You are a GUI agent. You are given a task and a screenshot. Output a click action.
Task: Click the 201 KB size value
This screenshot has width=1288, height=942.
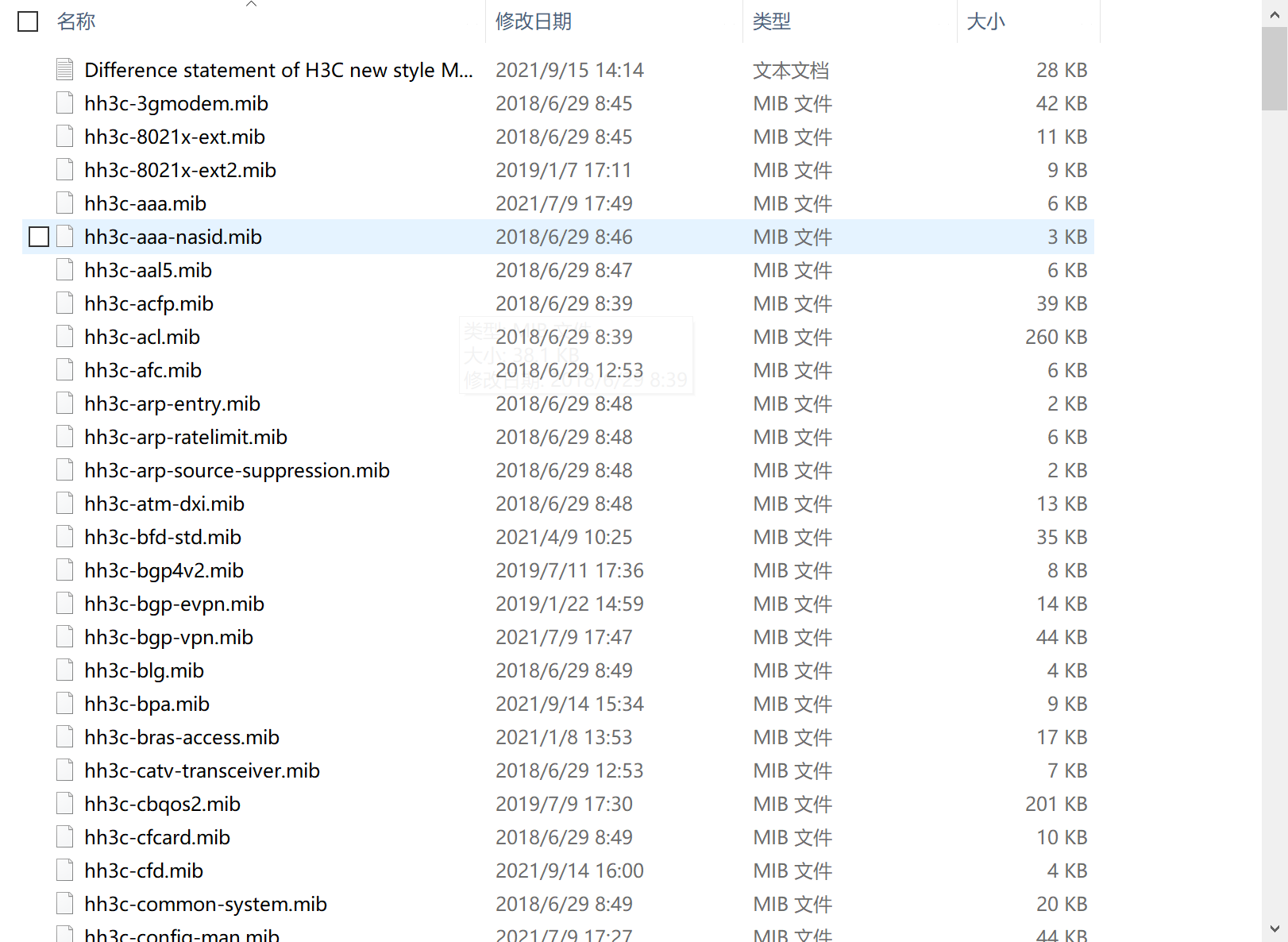pos(1056,804)
